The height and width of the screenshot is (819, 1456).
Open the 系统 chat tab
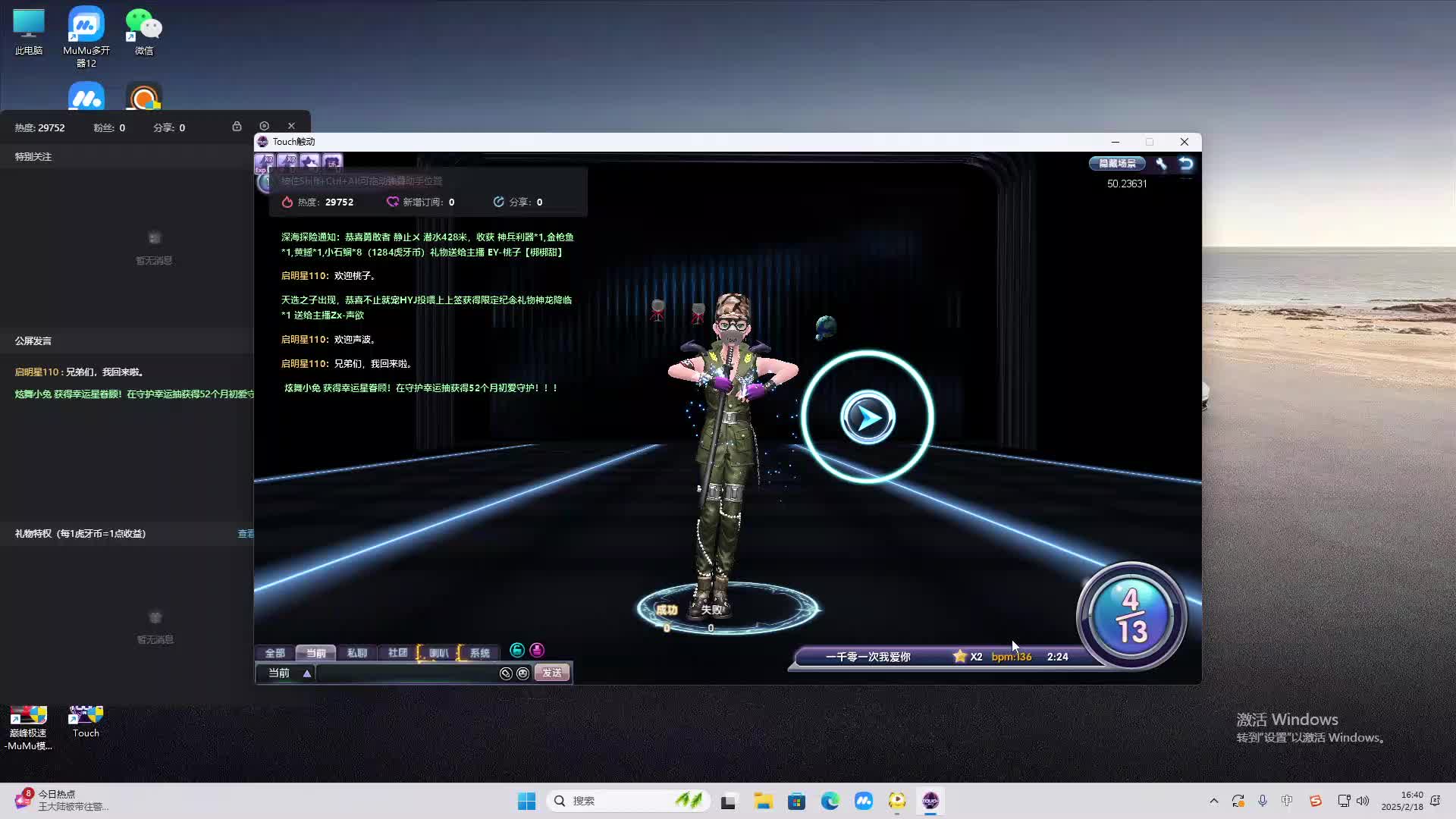tap(479, 653)
